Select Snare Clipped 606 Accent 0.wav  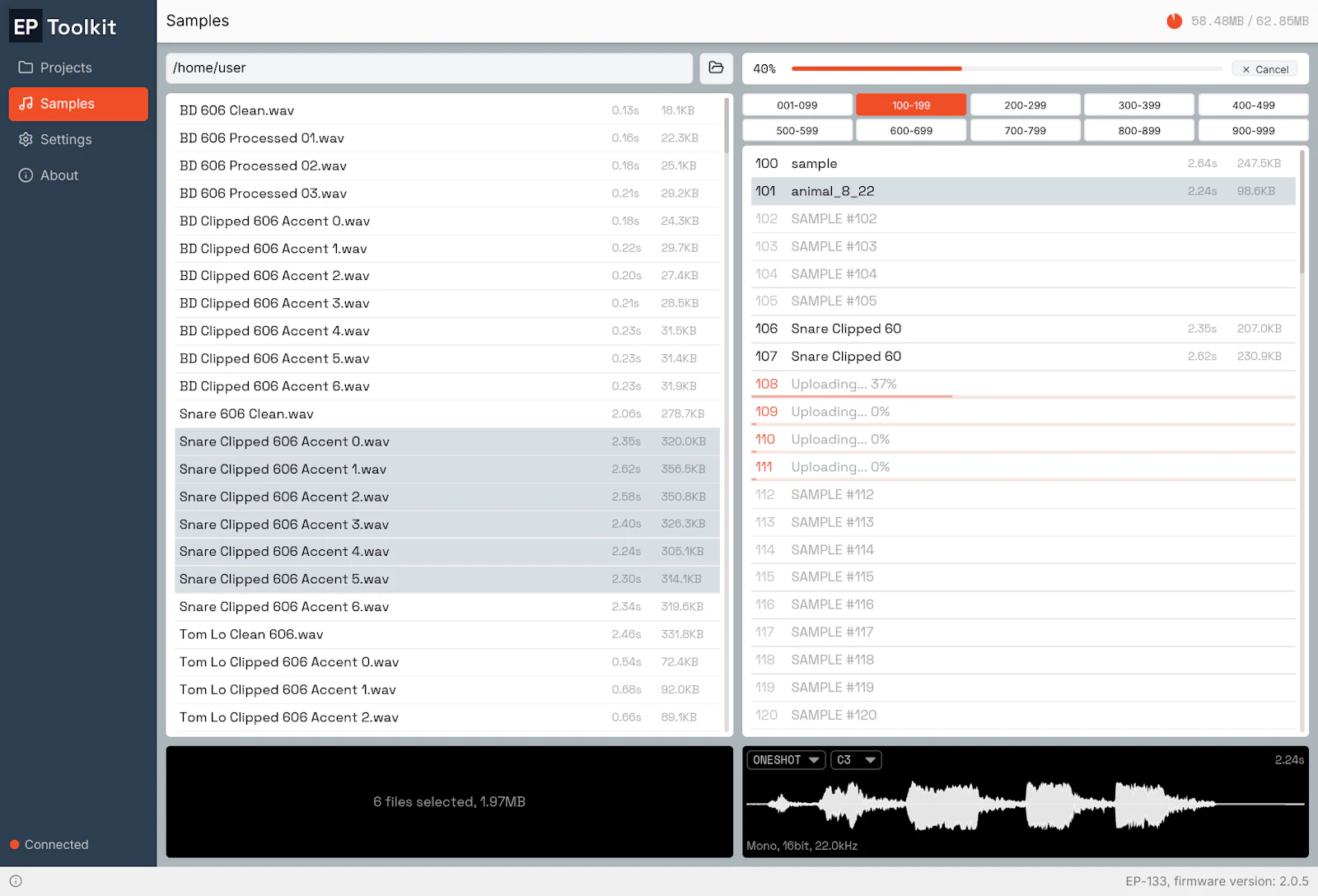click(x=447, y=441)
